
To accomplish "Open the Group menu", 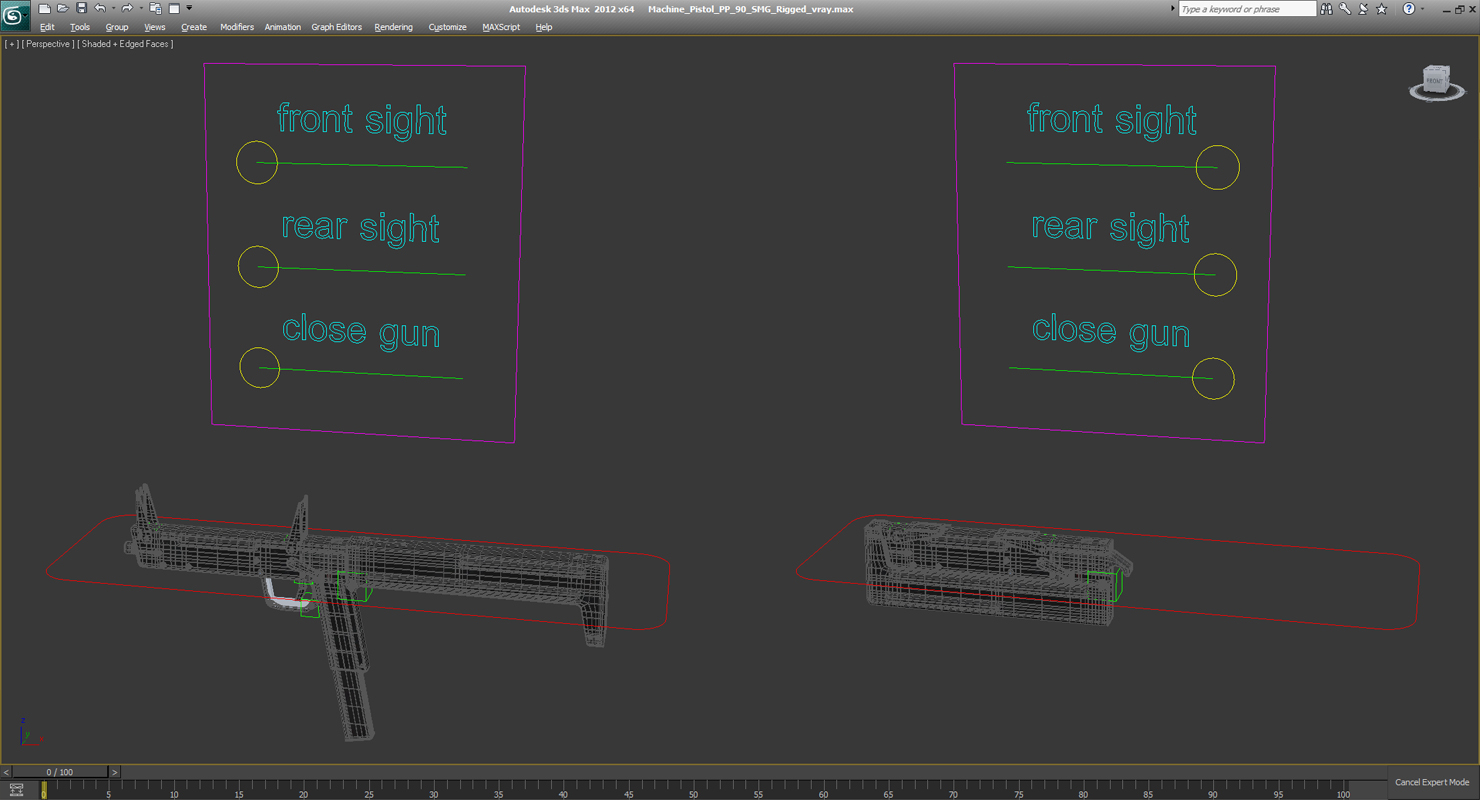I will (117, 27).
